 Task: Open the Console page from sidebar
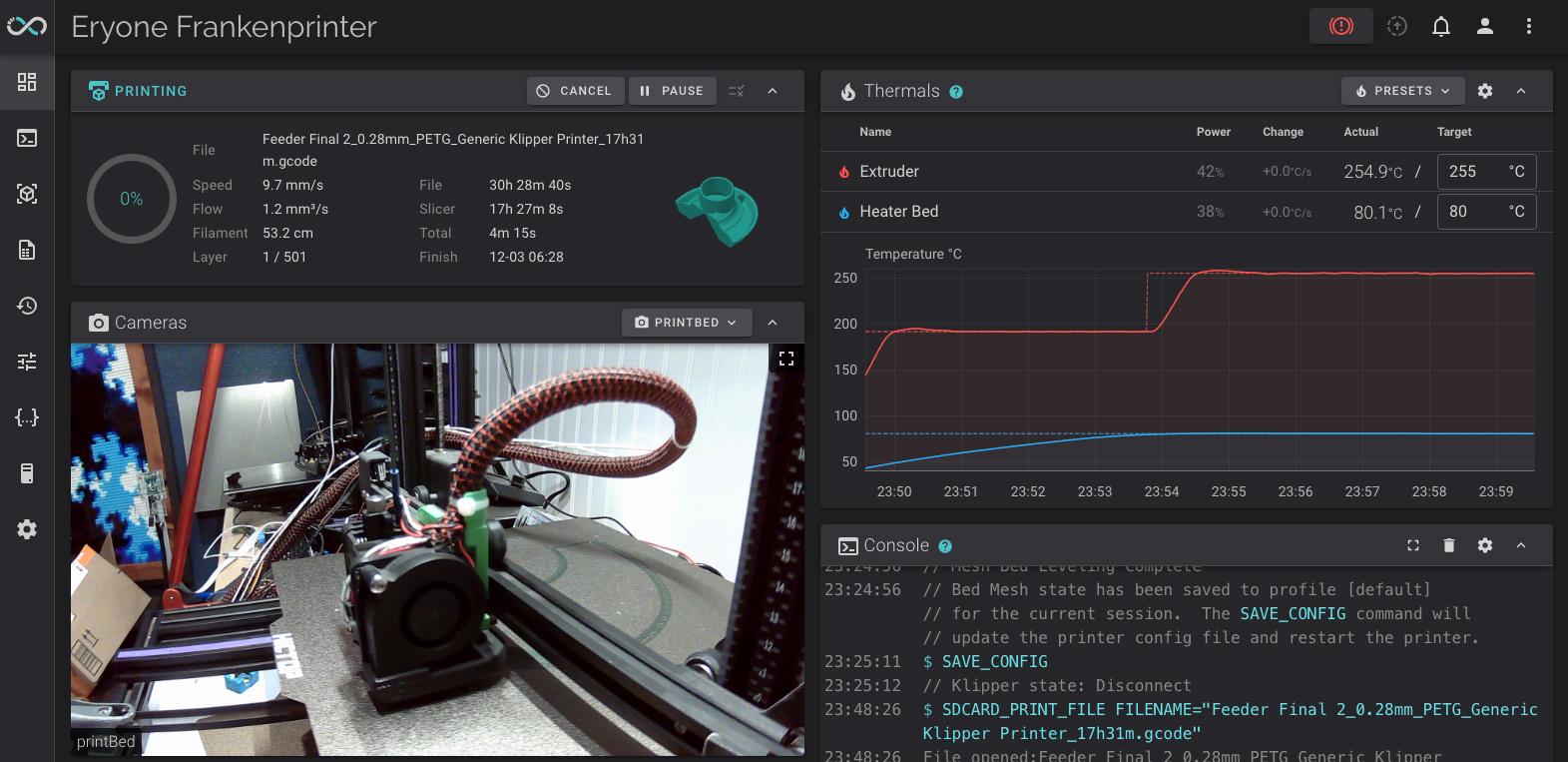tap(27, 138)
